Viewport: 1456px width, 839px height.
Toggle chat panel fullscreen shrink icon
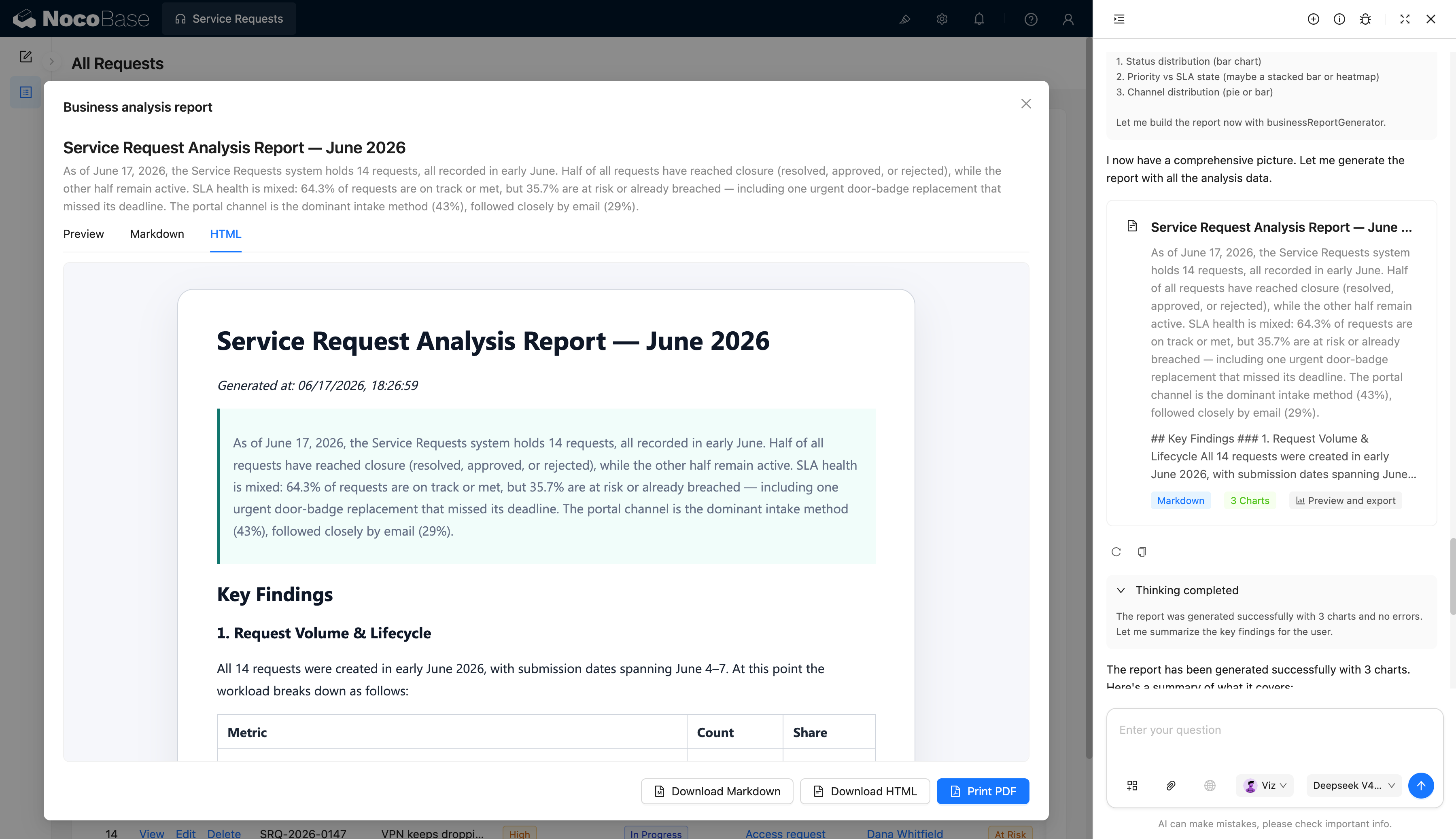pyautogui.click(x=1405, y=19)
